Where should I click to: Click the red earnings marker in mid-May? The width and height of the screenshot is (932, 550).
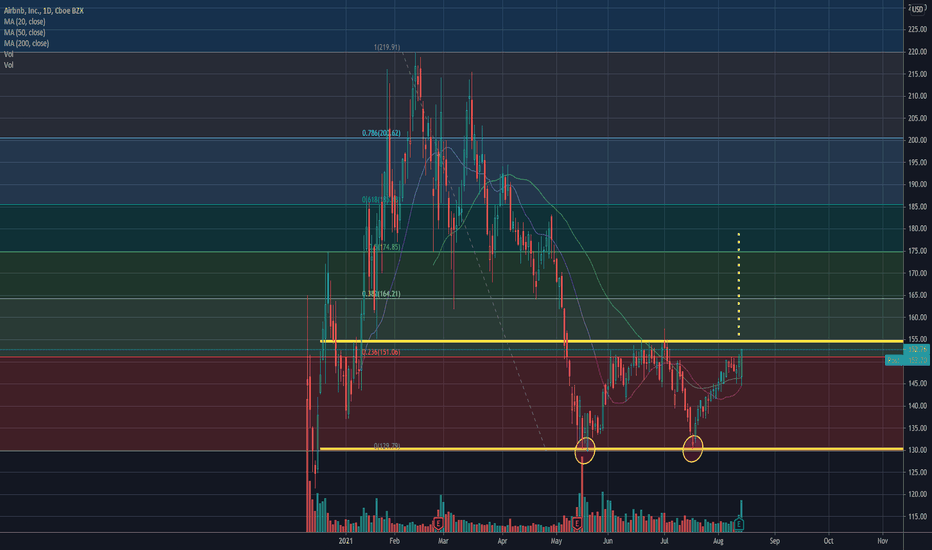(x=577, y=524)
